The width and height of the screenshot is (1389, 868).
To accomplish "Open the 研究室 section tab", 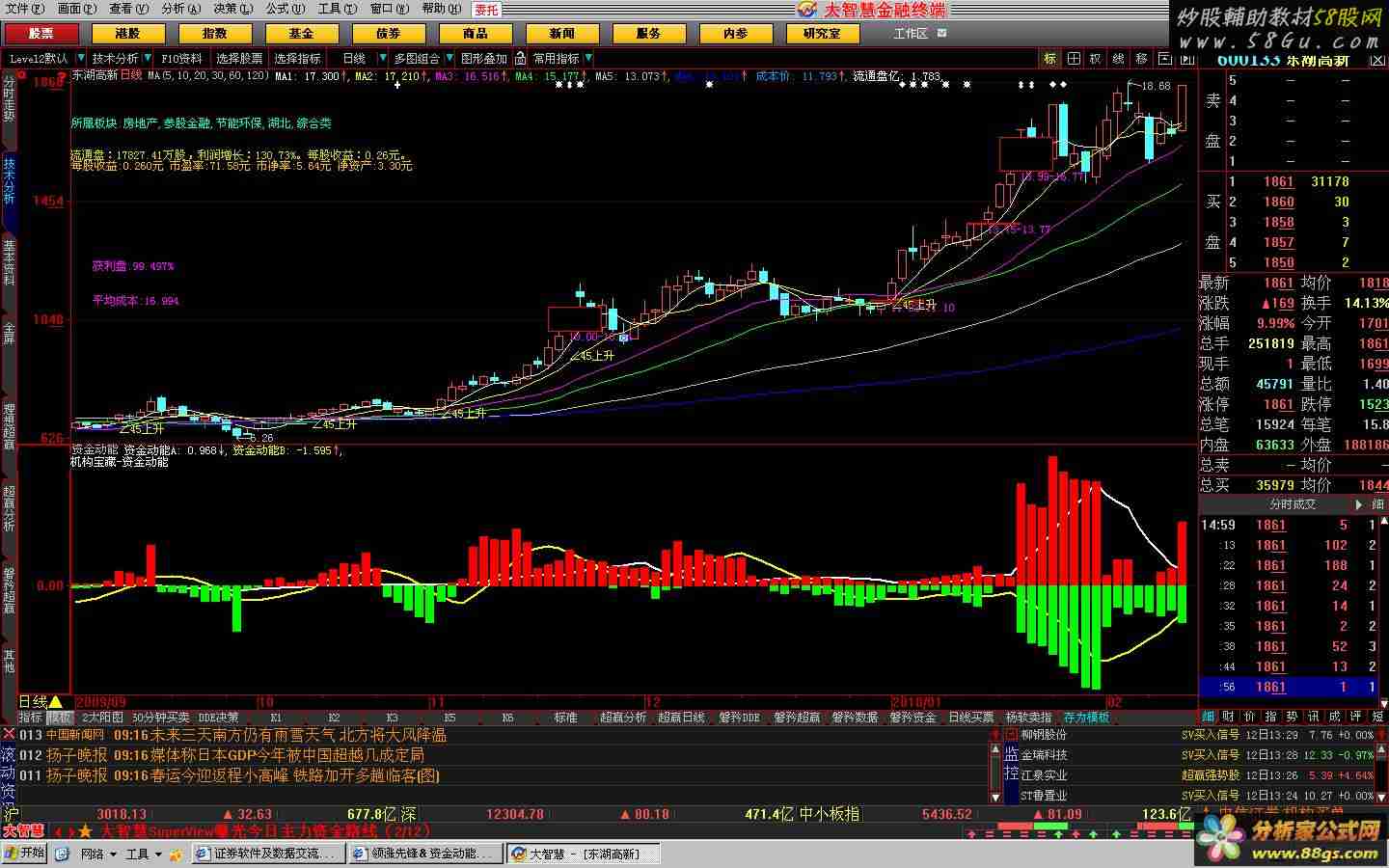I will click(822, 33).
